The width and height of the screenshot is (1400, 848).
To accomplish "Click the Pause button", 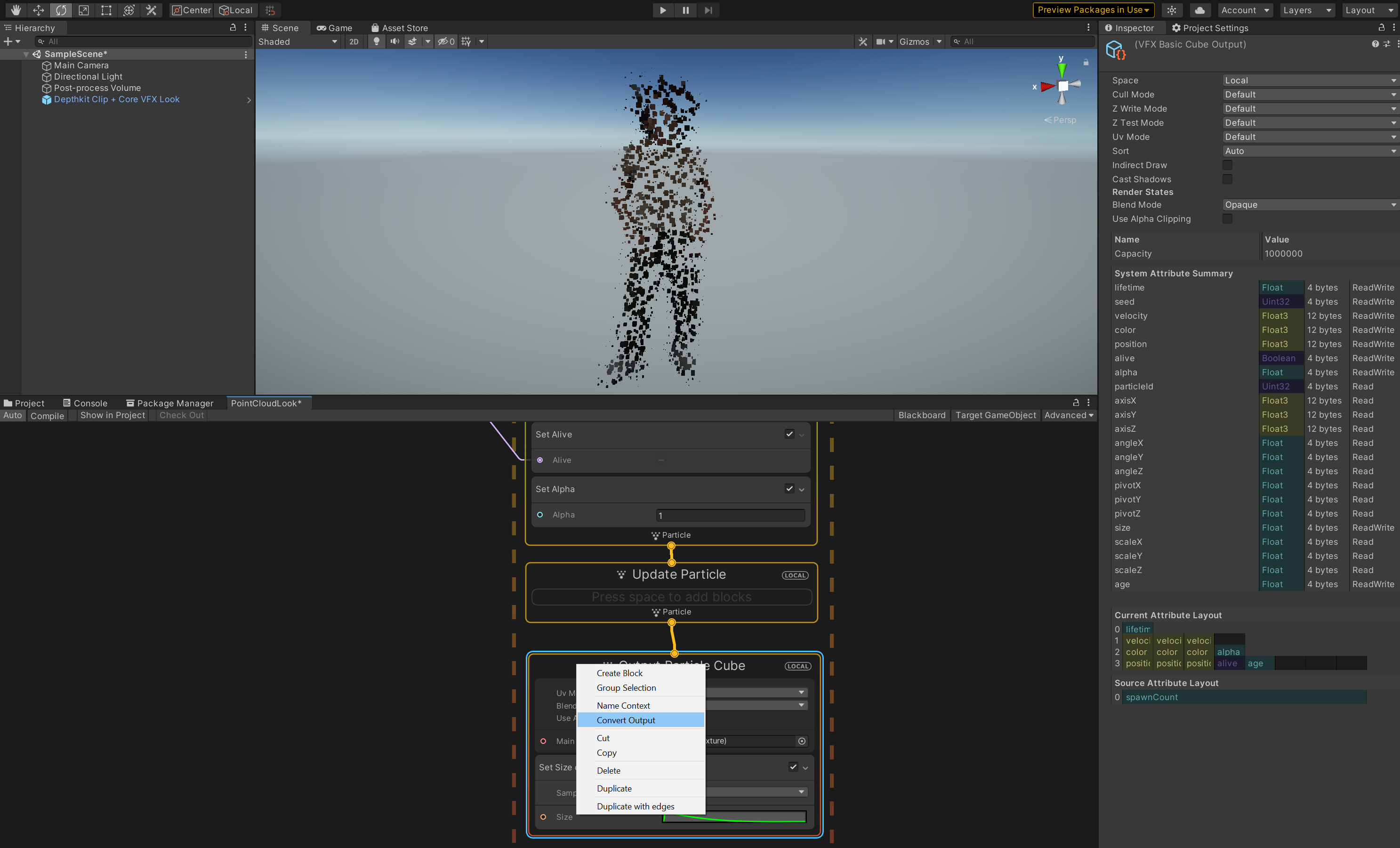I will [x=685, y=10].
